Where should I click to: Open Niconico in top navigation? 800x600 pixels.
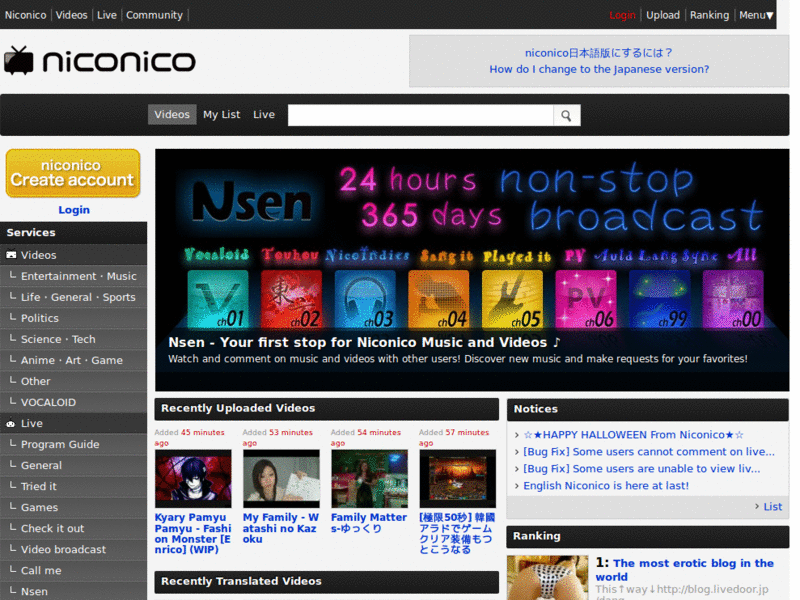click(26, 15)
